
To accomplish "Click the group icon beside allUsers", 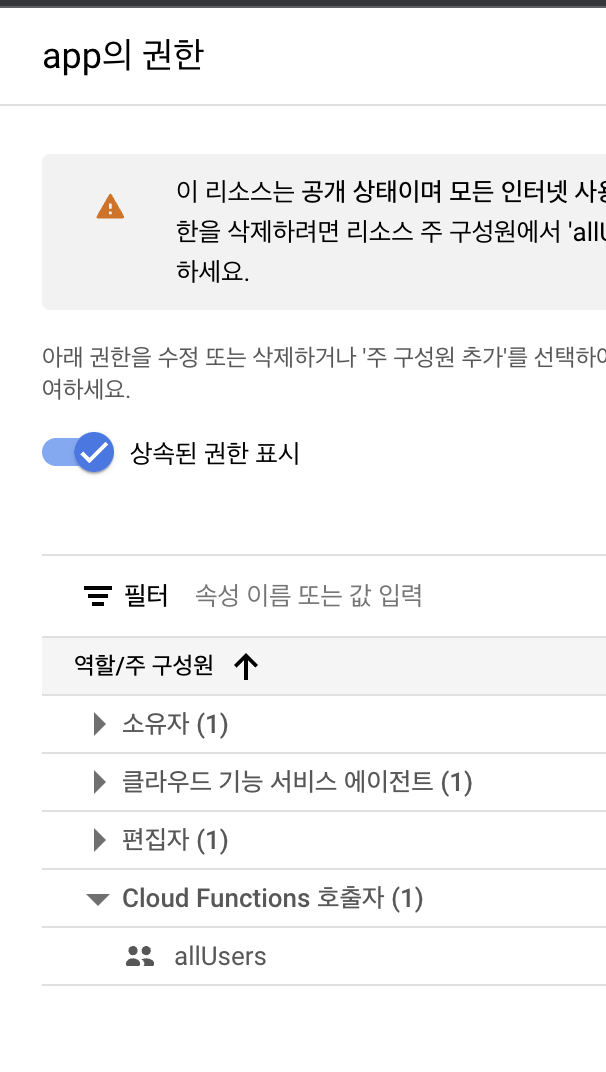I will 140,956.
